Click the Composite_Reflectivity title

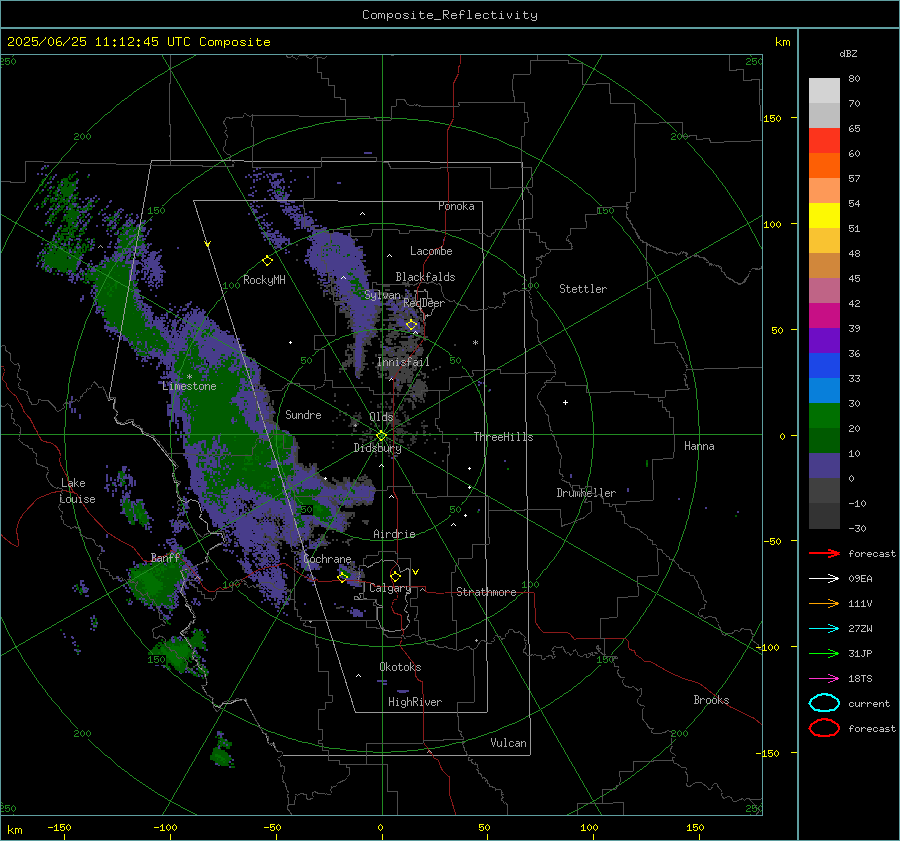(450, 15)
